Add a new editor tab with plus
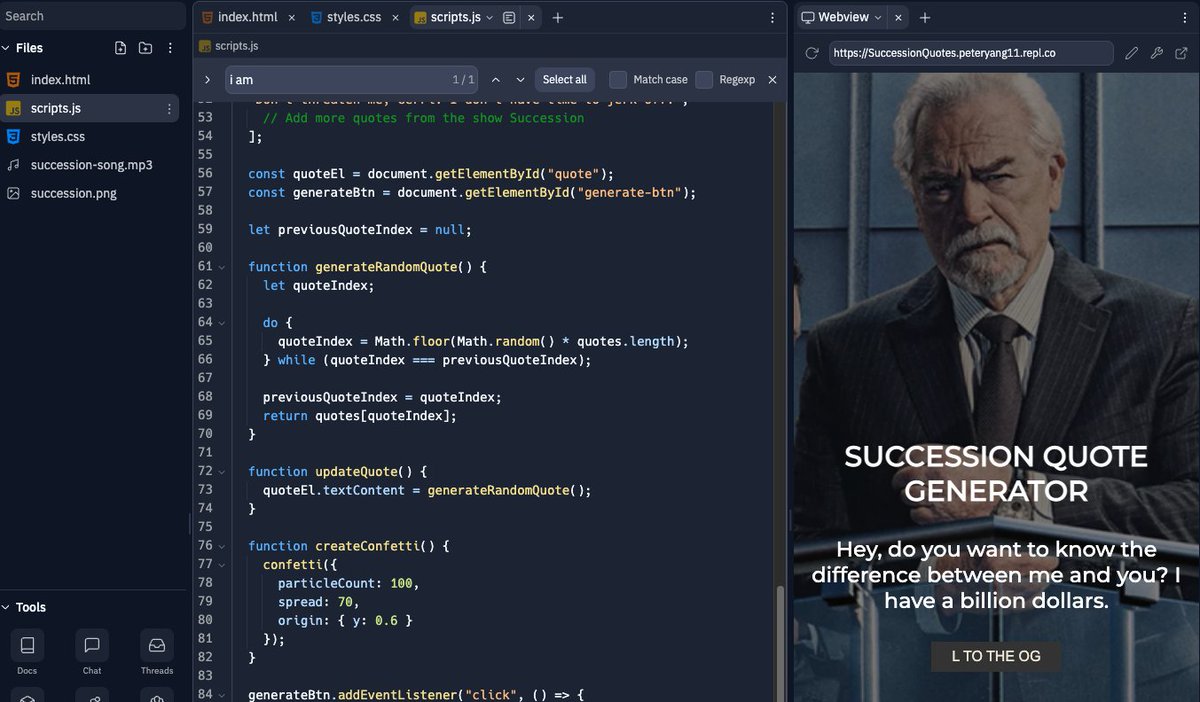This screenshot has height=702, width=1200. (558, 17)
